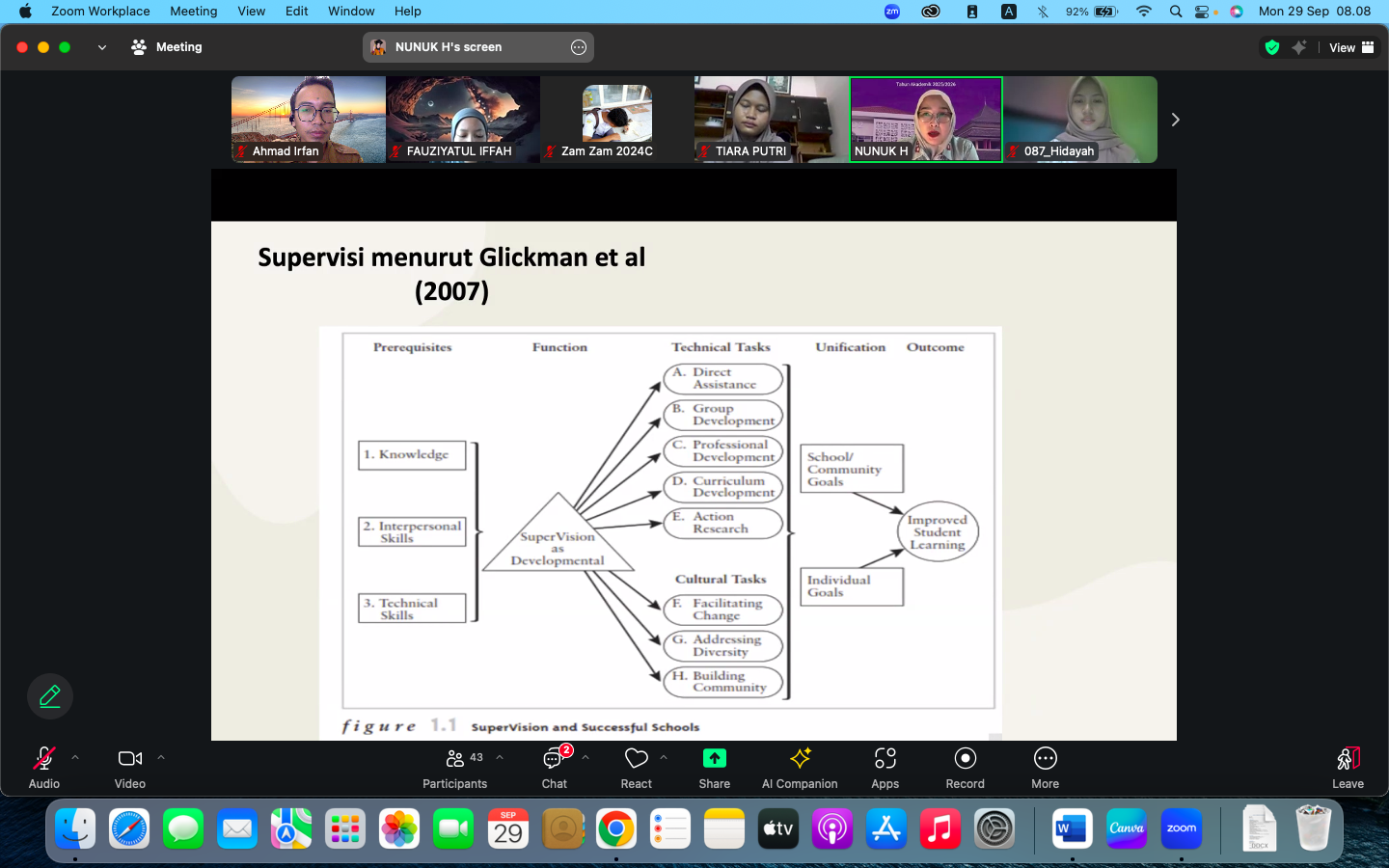Unmute the microphone with Audio button
Viewport: 1389px width, 868px height.
[43, 768]
